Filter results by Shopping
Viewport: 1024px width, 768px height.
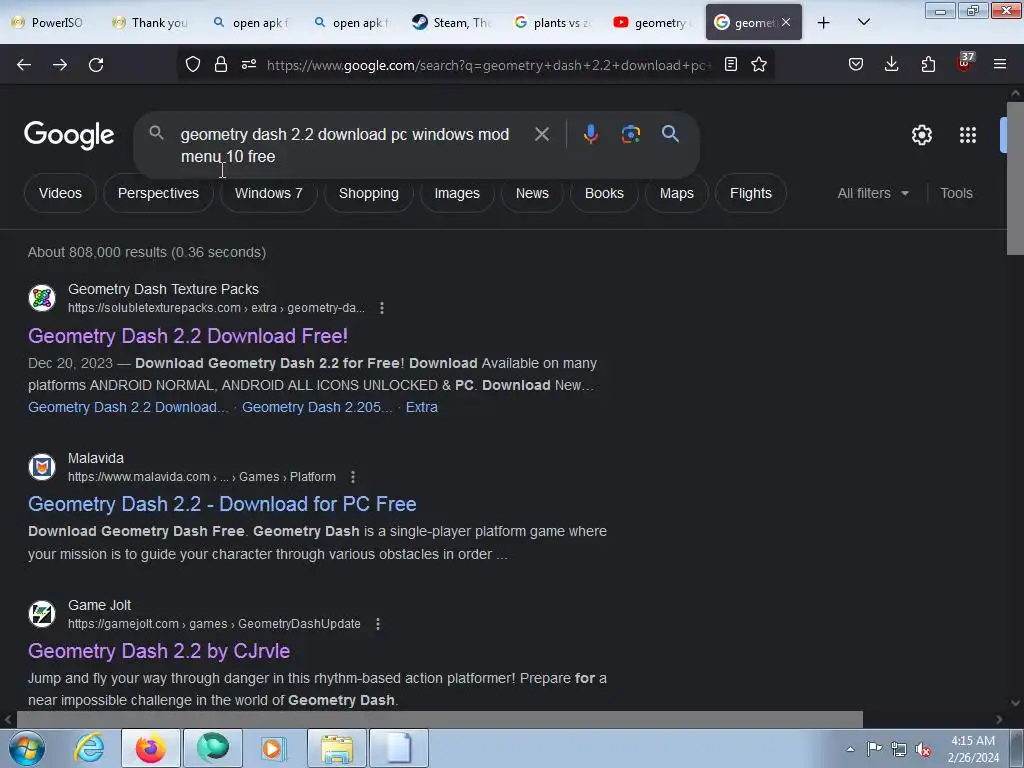pyautogui.click(x=368, y=193)
